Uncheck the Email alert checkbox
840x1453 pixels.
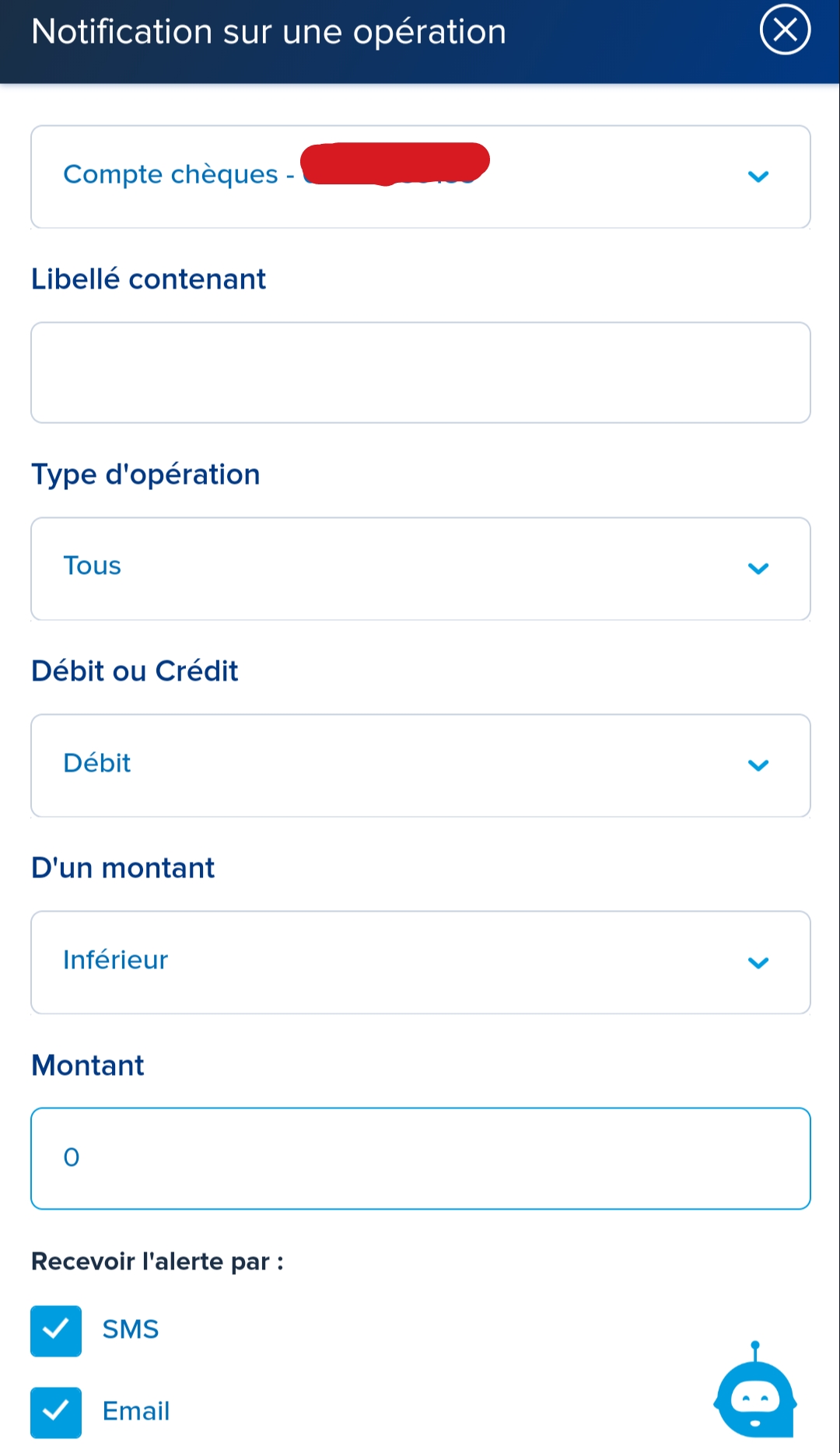point(56,1412)
